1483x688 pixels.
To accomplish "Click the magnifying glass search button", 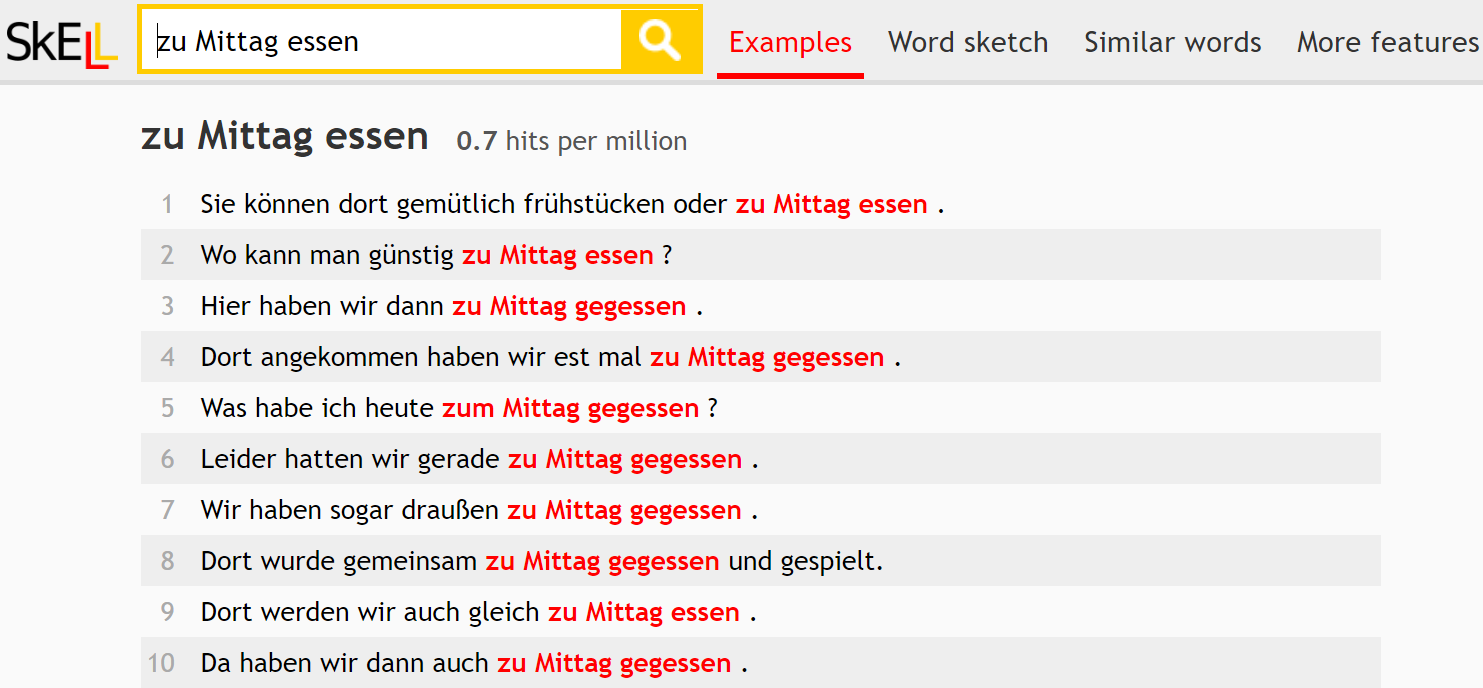I will pyautogui.click(x=660, y=40).
